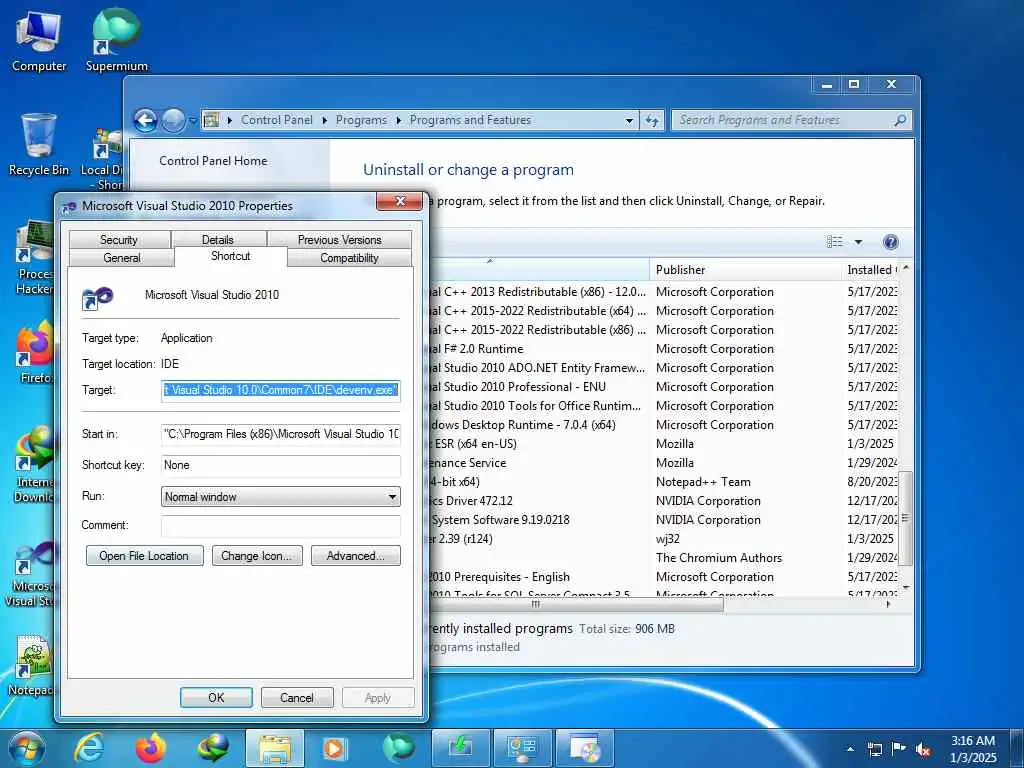1024x768 pixels.
Task: Select The Chromium Authors program row
Action: [x=663, y=558]
